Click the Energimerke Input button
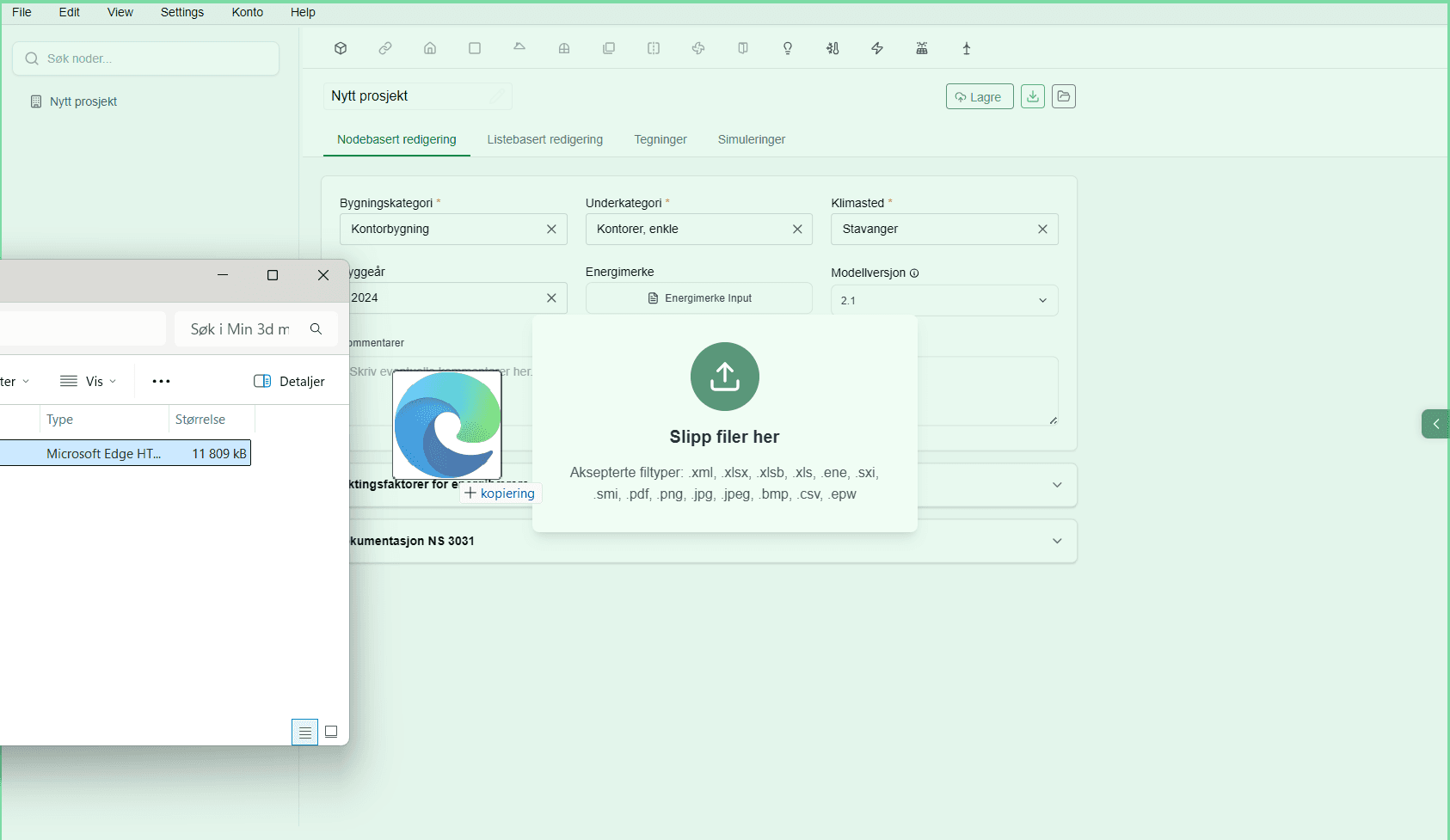The width and height of the screenshot is (1450, 840). (x=699, y=298)
